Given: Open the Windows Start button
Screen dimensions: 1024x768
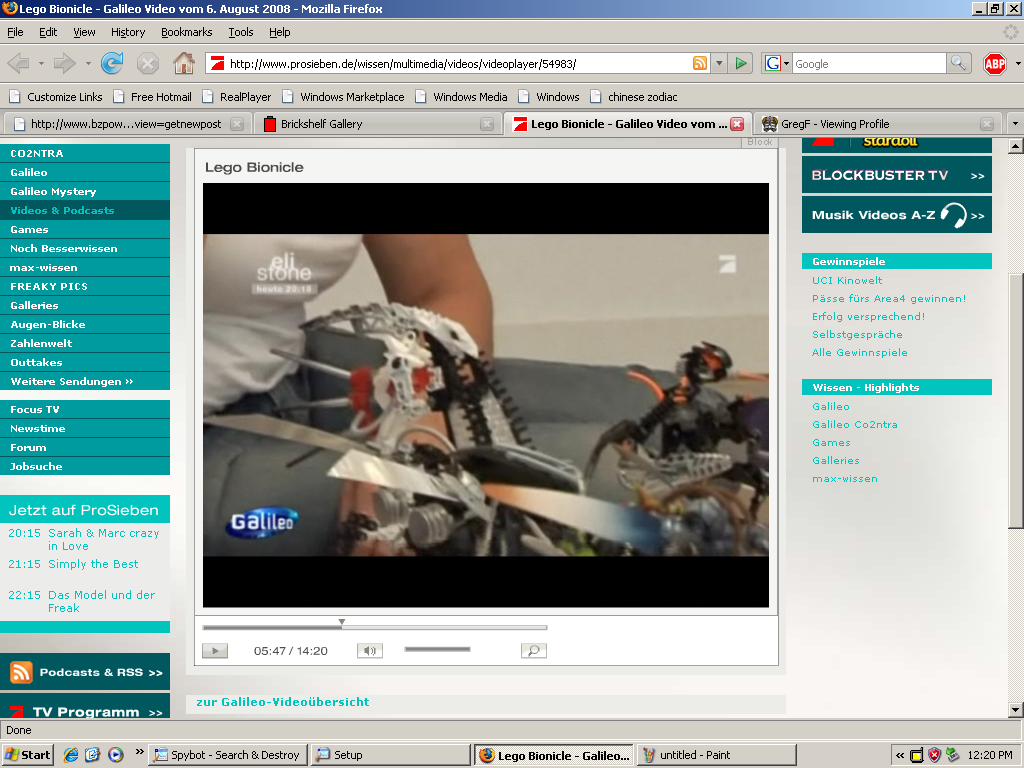Looking at the screenshot, I should coord(27,755).
